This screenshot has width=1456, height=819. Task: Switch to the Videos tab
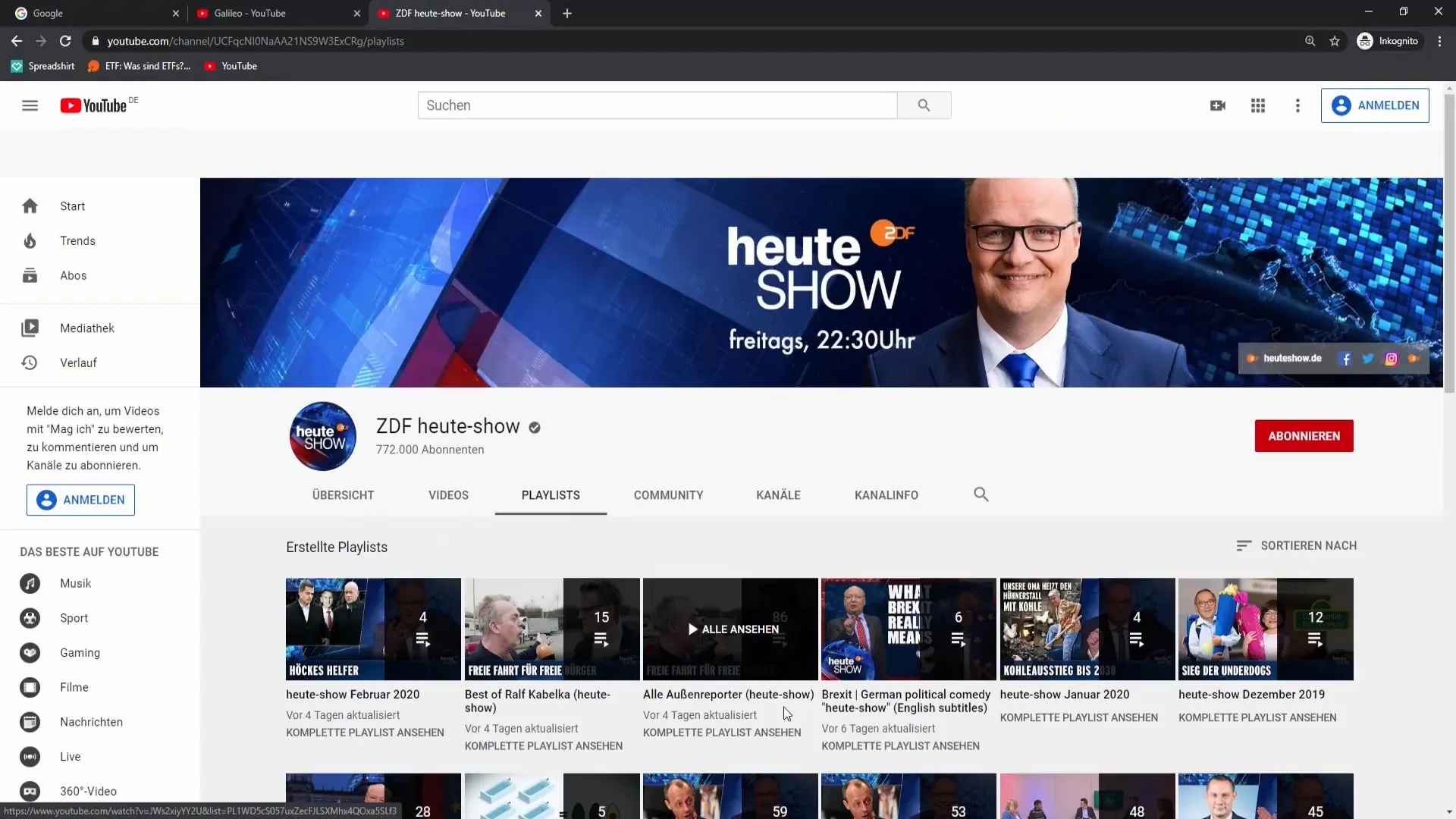(x=448, y=495)
